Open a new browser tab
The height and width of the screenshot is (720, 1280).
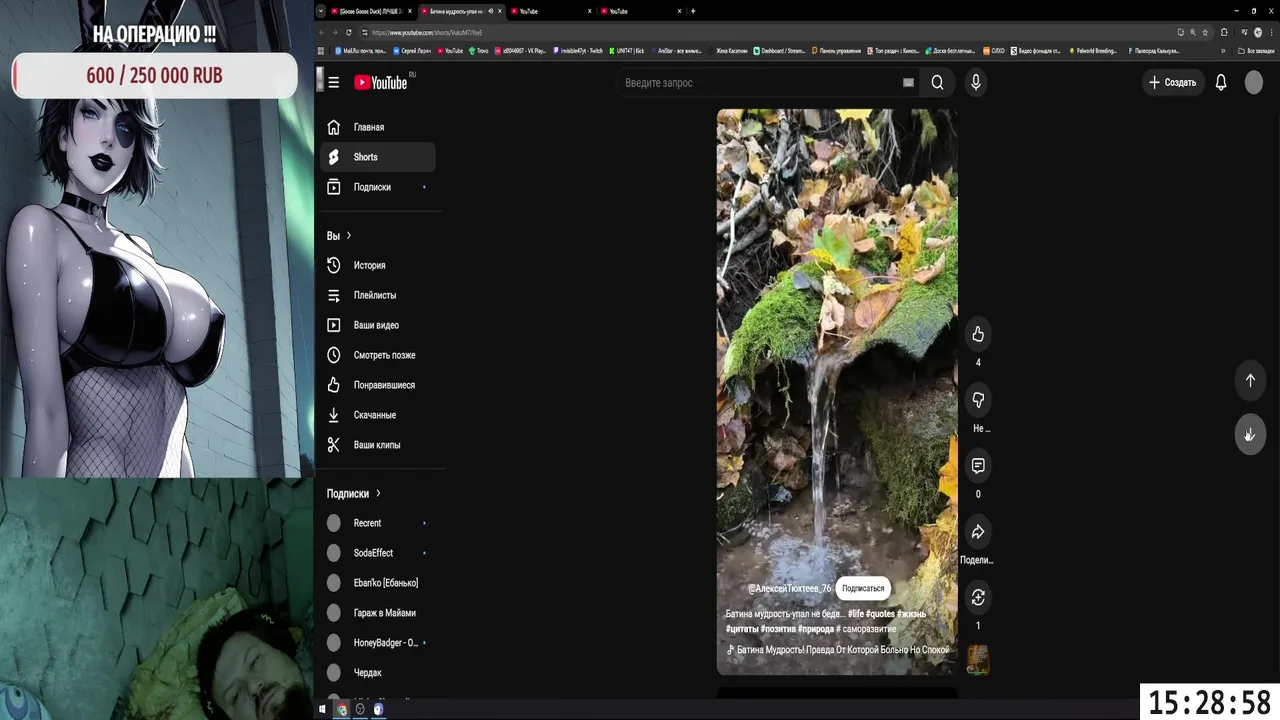point(693,11)
